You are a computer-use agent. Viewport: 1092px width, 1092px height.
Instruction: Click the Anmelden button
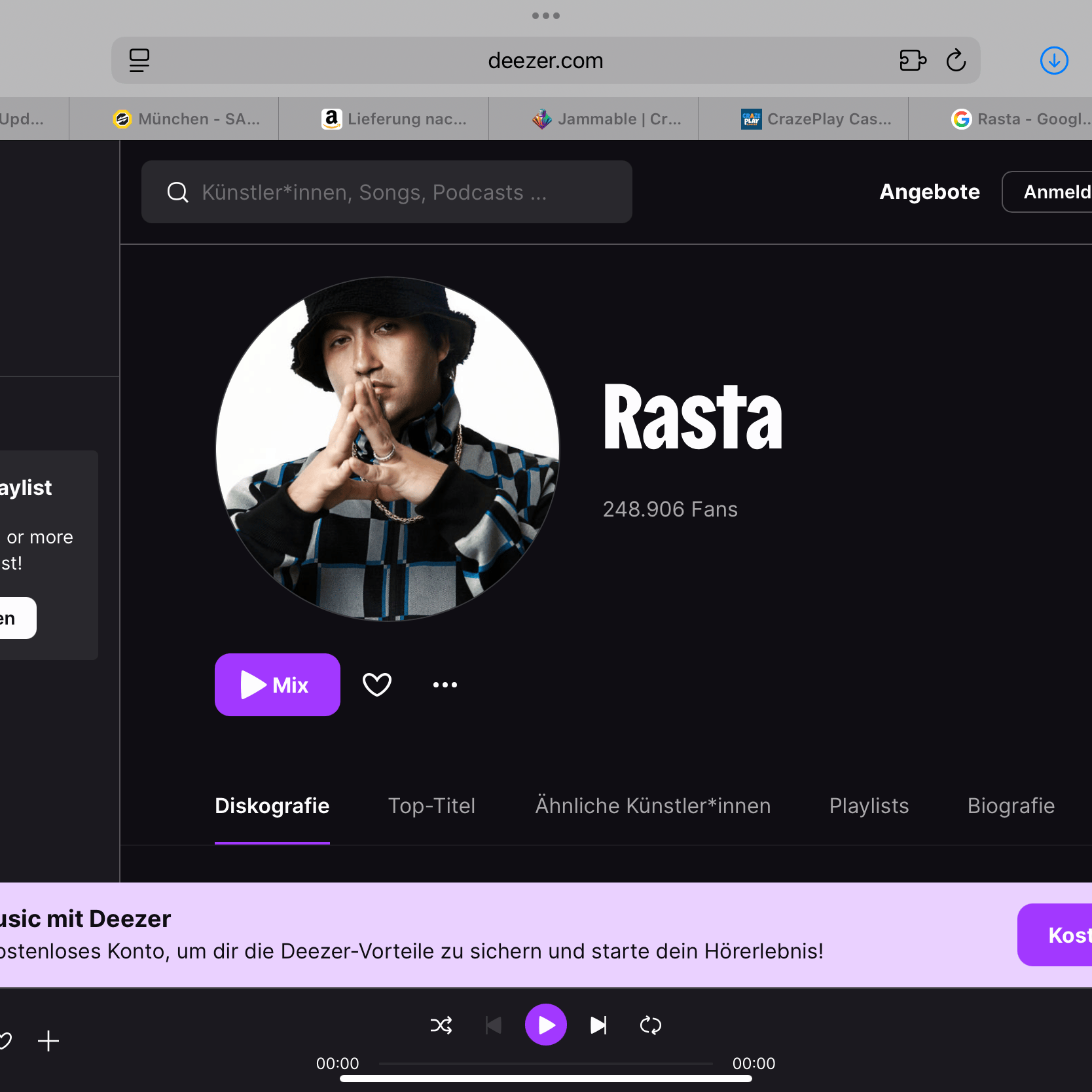point(1047,192)
